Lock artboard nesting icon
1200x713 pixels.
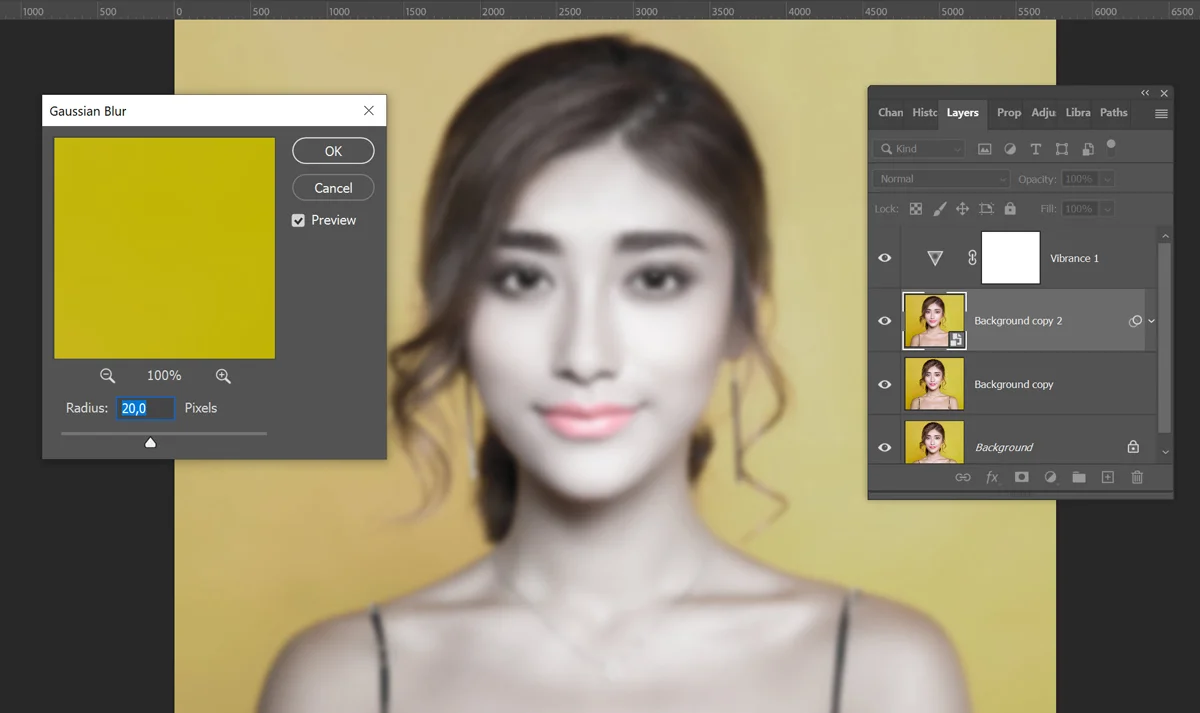tap(986, 209)
